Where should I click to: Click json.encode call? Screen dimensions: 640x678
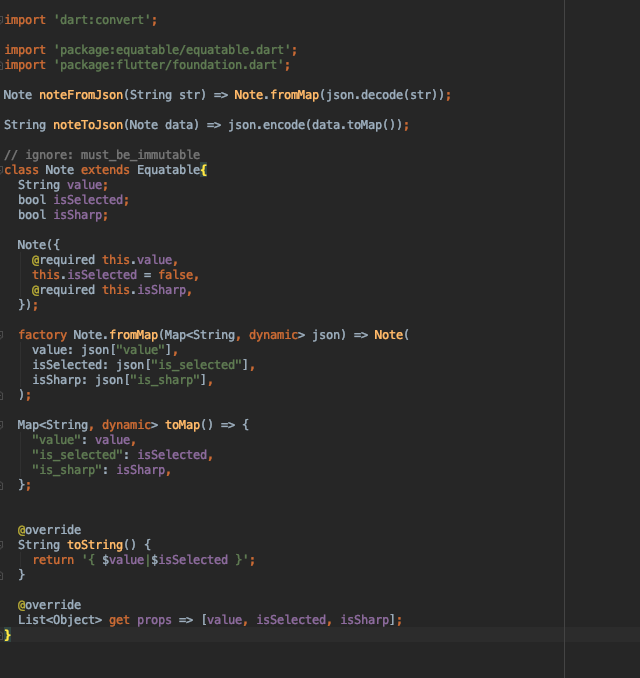[267, 125]
